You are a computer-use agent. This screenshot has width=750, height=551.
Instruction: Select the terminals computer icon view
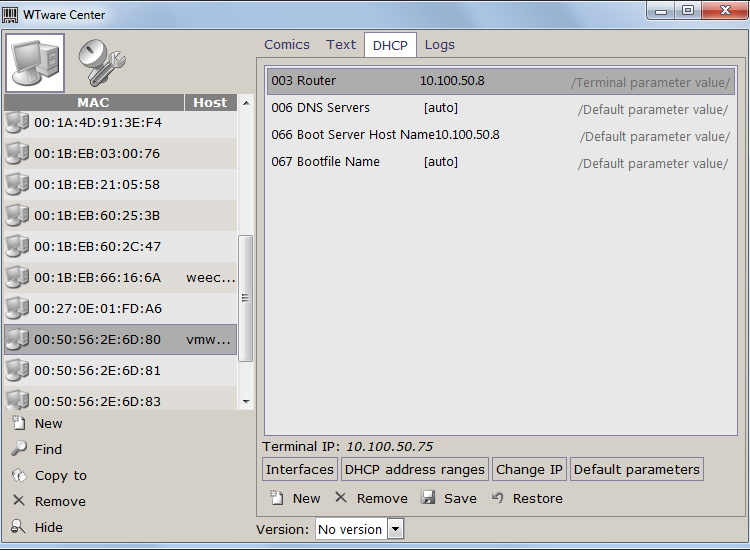pos(35,63)
